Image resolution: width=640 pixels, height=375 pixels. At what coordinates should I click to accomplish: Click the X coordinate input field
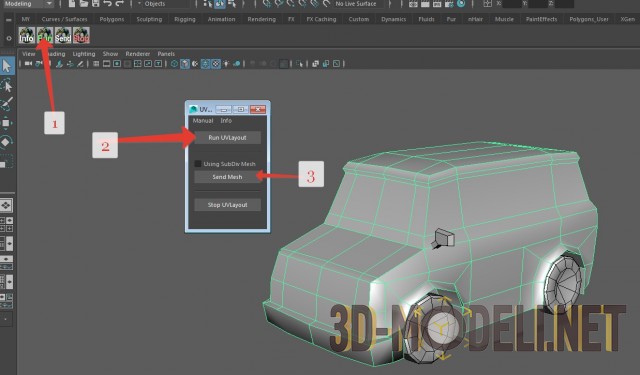pos(512,4)
